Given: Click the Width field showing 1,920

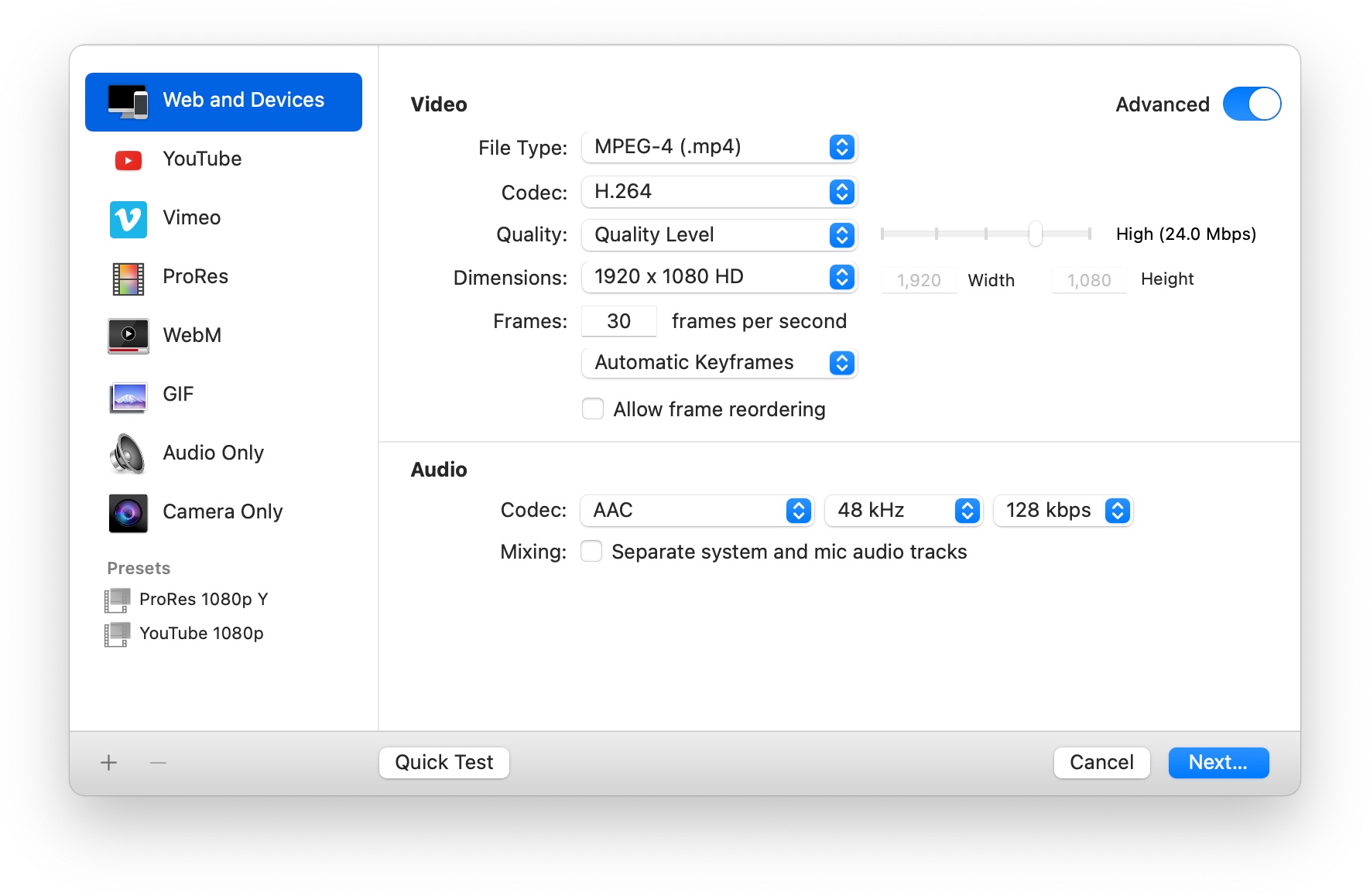Looking at the screenshot, I should pyautogui.click(x=919, y=280).
